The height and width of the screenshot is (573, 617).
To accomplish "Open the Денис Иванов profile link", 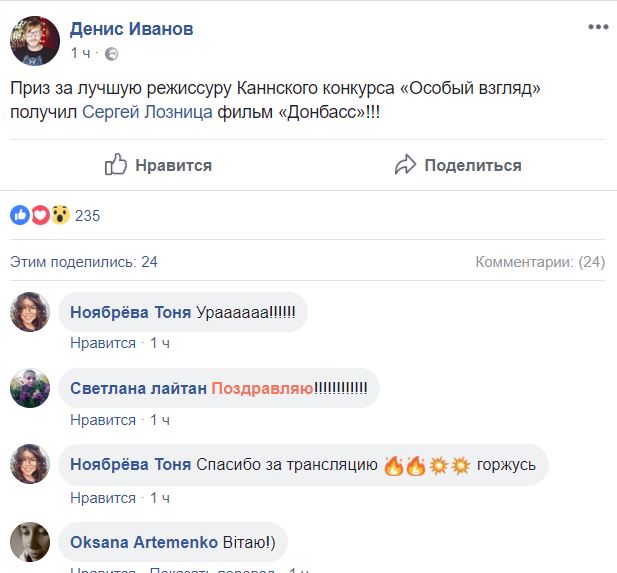I will [132, 29].
